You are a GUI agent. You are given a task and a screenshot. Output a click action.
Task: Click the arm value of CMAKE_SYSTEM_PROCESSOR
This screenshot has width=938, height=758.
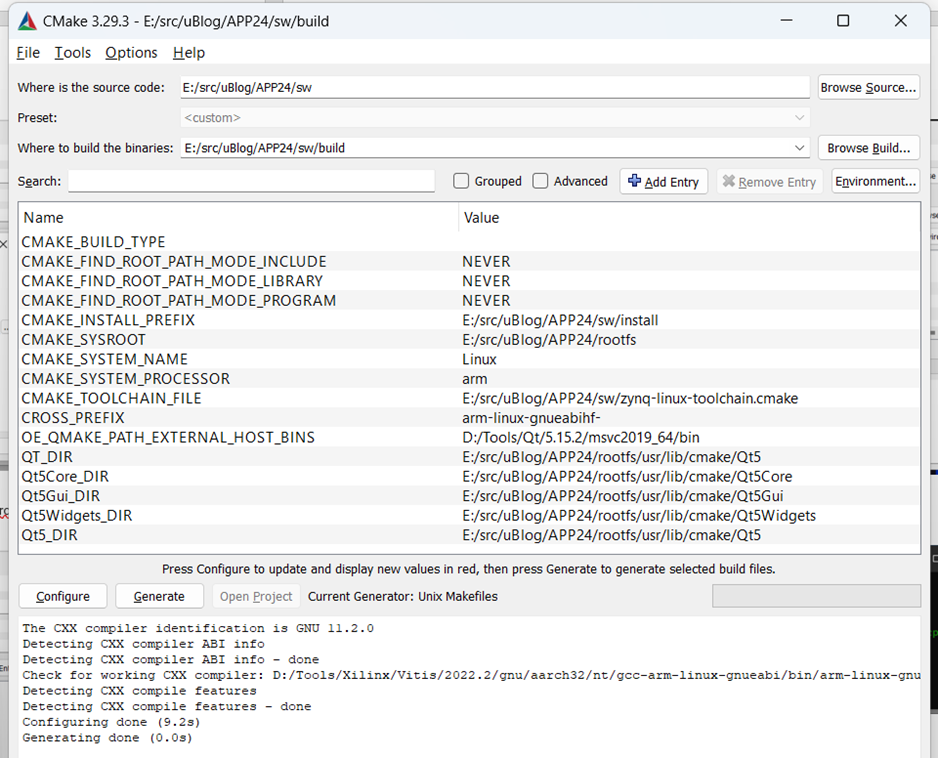coord(474,379)
